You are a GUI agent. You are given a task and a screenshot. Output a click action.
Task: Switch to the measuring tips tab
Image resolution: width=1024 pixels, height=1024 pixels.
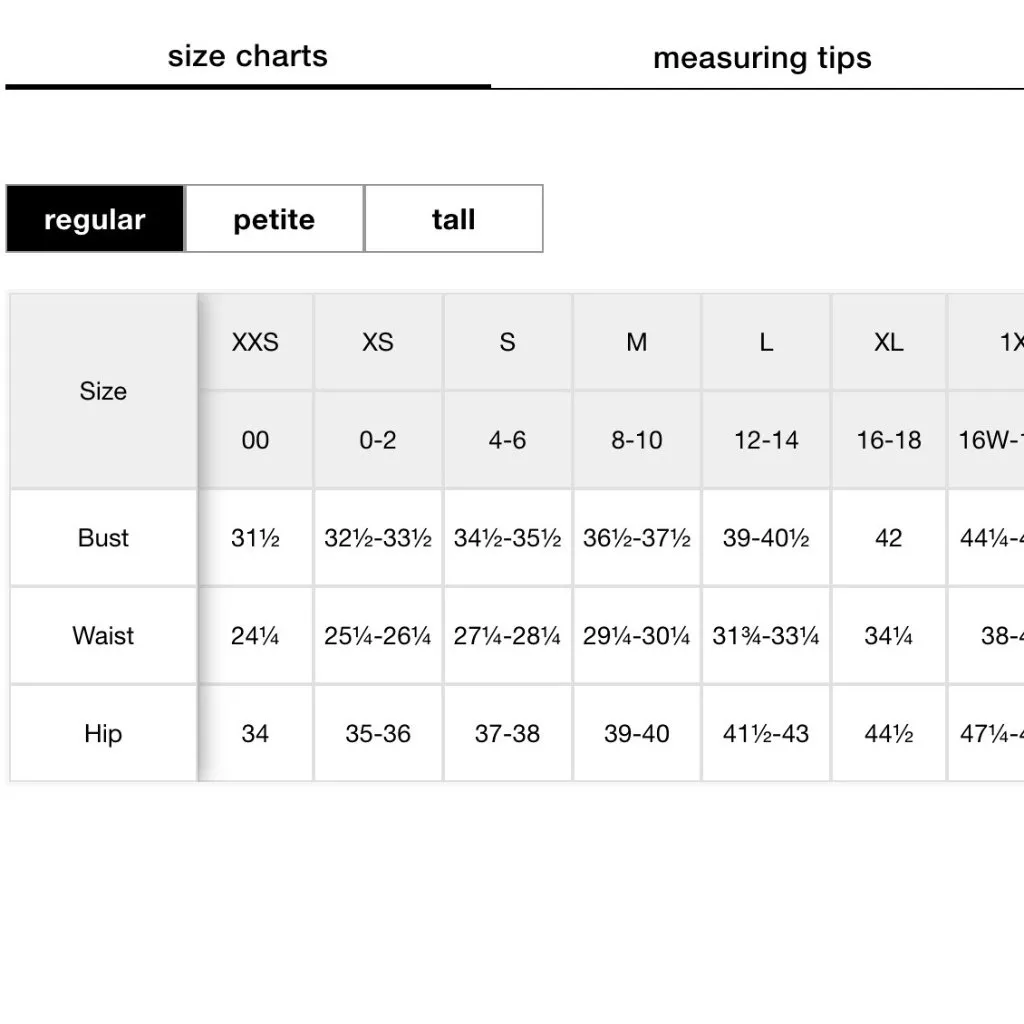tap(761, 58)
